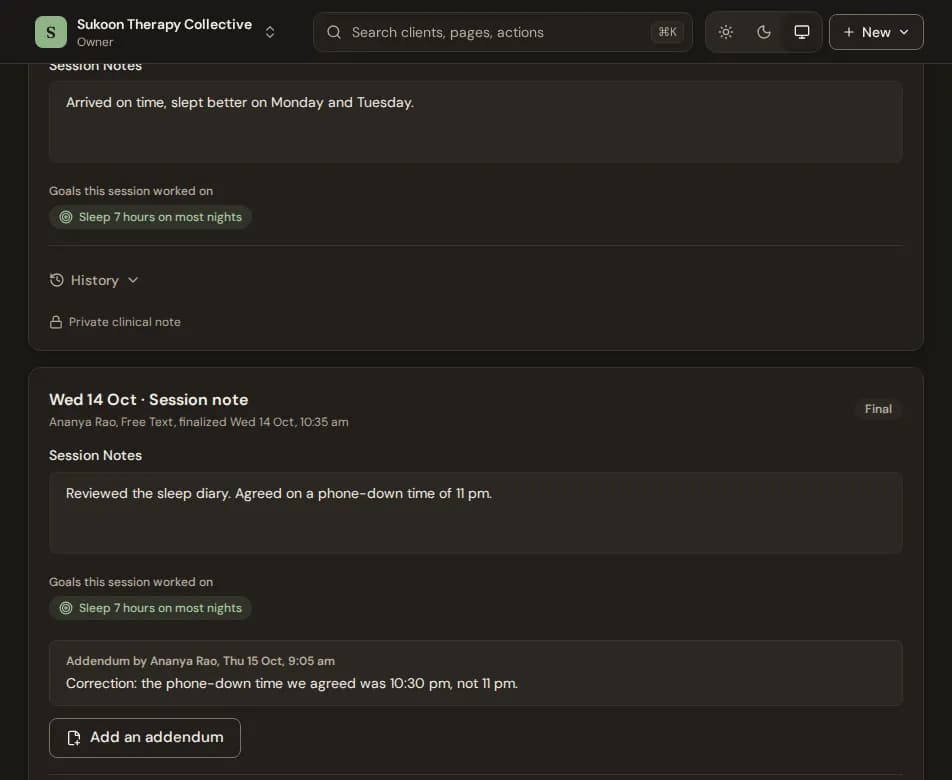The image size is (952, 780).
Task: Click the document-plus icon in Add an addendum
Action: pos(74,738)
